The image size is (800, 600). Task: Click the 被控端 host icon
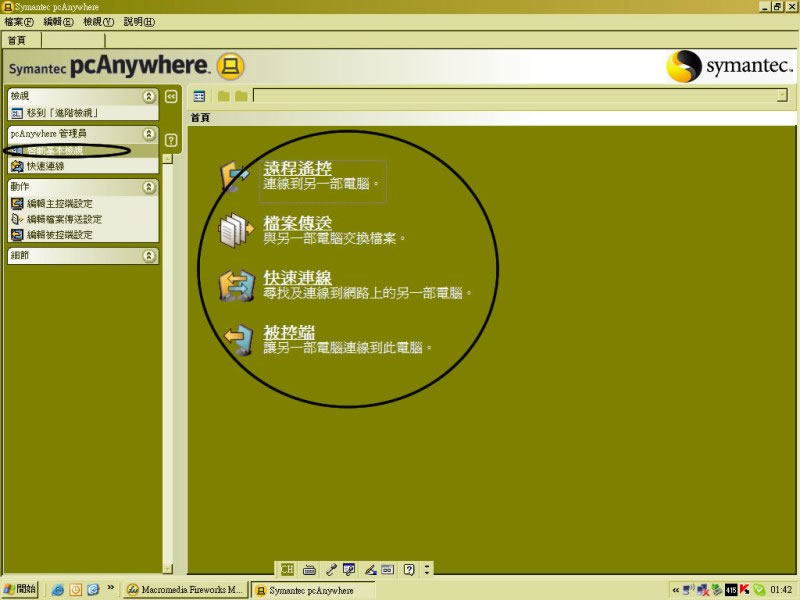239,339
